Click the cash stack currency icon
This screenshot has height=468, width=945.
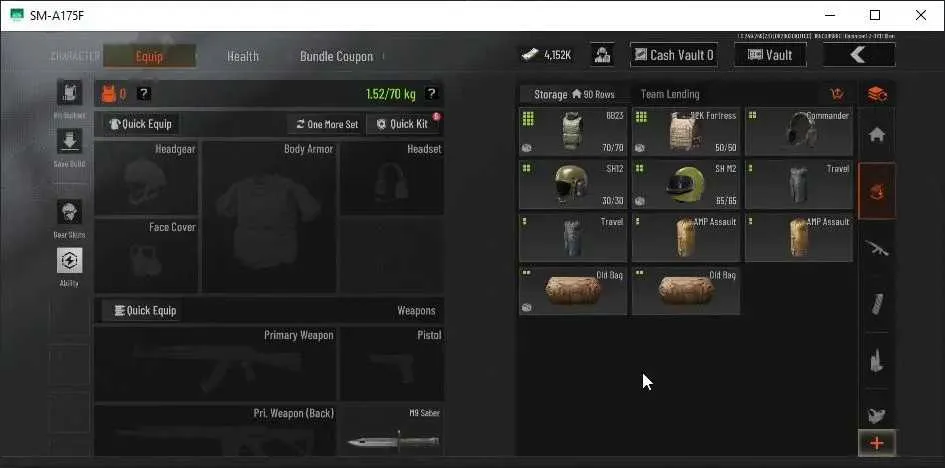click(x=530, y=55)
